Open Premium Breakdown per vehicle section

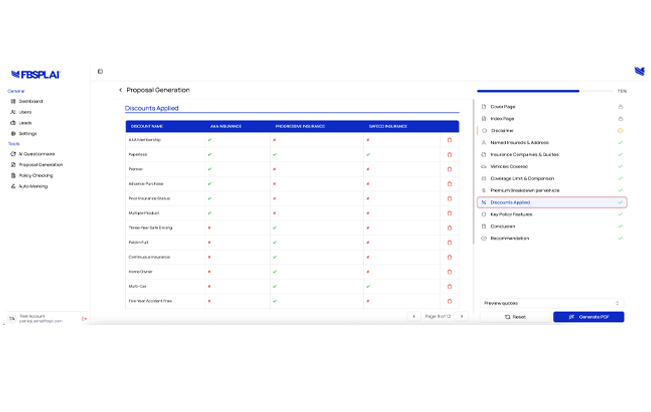(x=552, y=191)
